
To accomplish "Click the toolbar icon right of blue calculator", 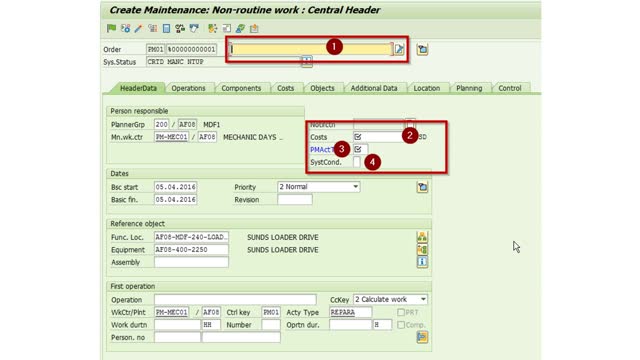I will 180,28.
